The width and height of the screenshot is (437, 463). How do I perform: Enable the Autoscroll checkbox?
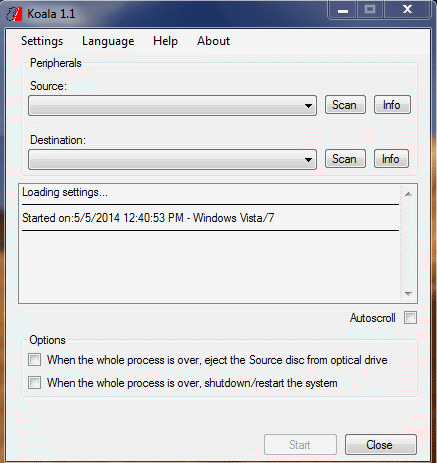(x=410, y=318)
